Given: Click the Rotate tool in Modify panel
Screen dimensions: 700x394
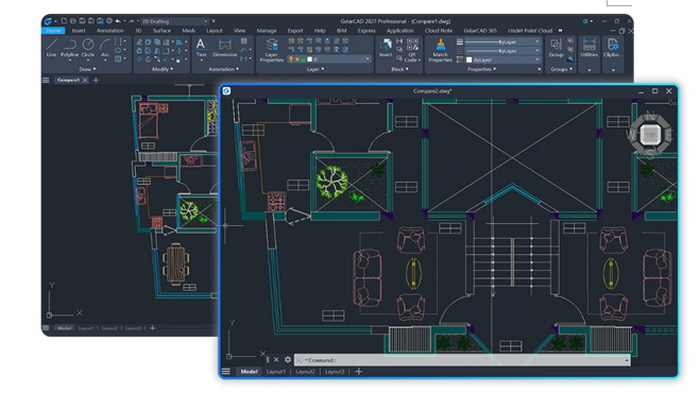Looking at the screenshot, I should click(148, 59).
